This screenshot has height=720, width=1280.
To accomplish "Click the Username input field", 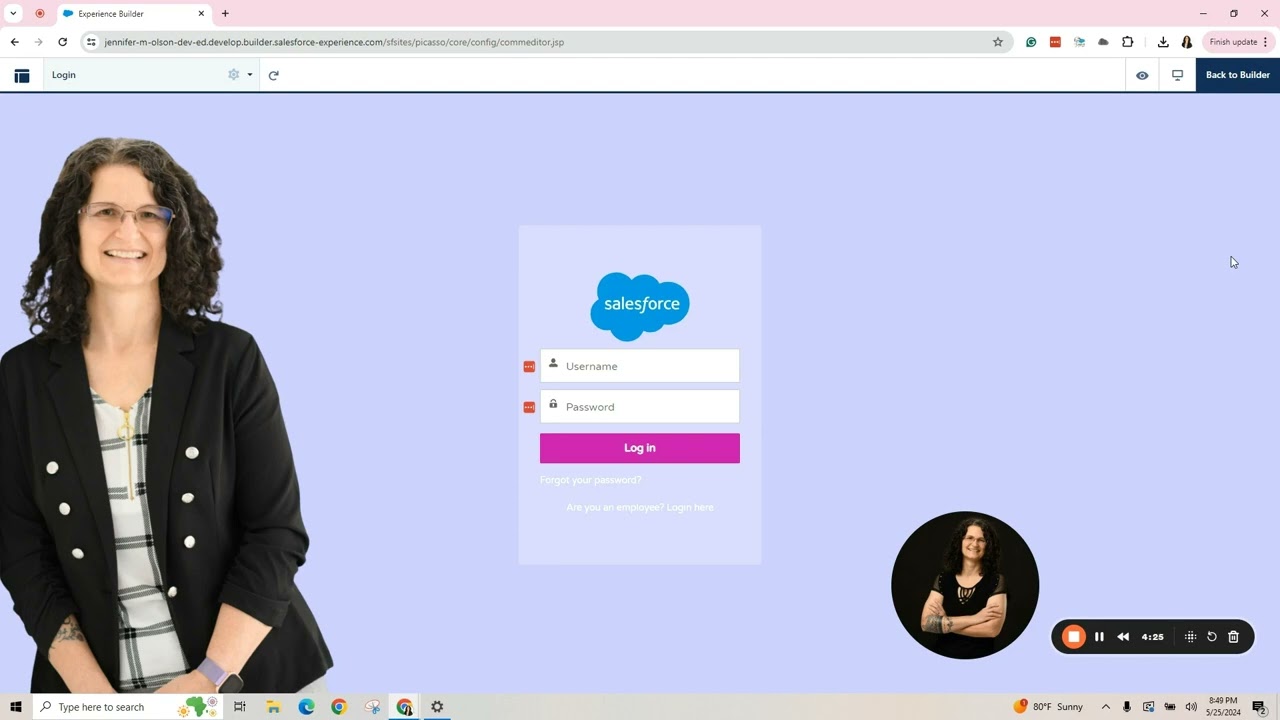I will (x=640, y=366).
